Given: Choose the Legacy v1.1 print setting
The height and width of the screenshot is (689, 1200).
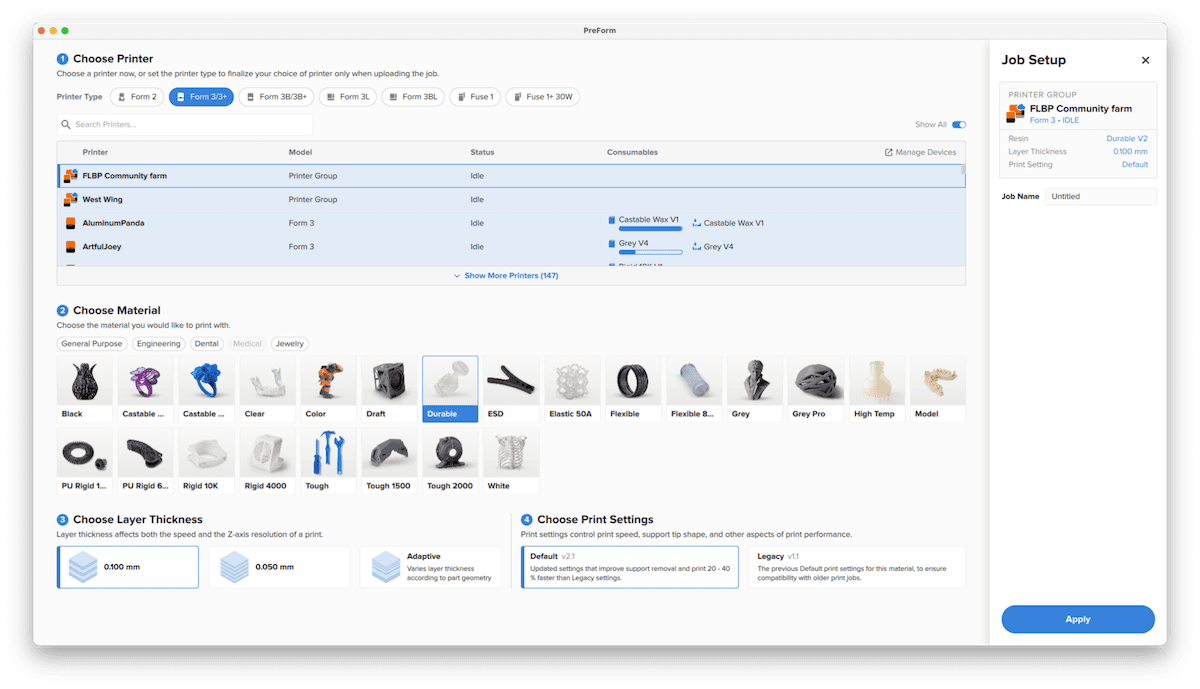Looking at the screenshot, I should (857, 567).
